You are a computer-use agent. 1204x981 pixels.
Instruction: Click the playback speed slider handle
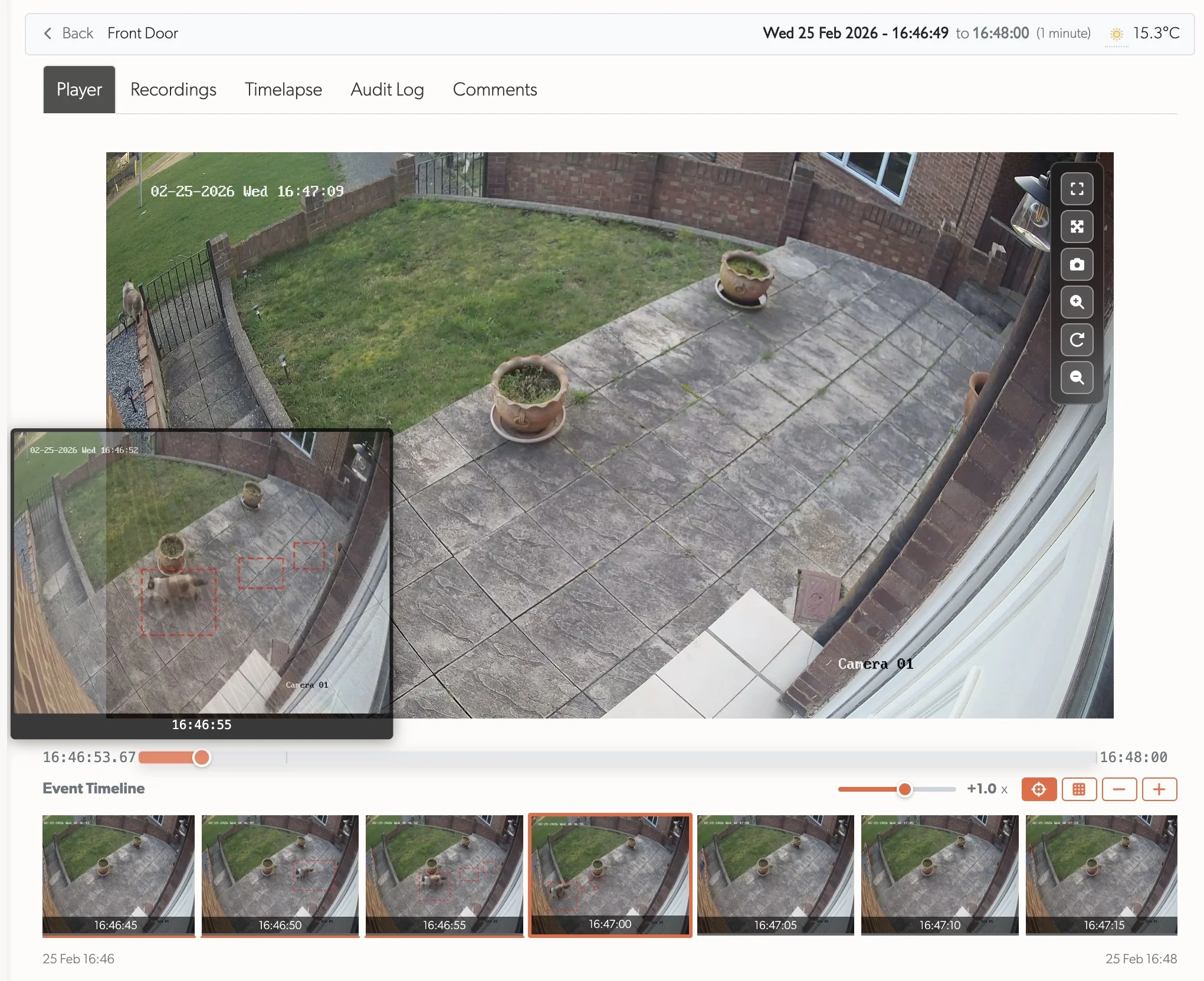(x=904, y=789)
